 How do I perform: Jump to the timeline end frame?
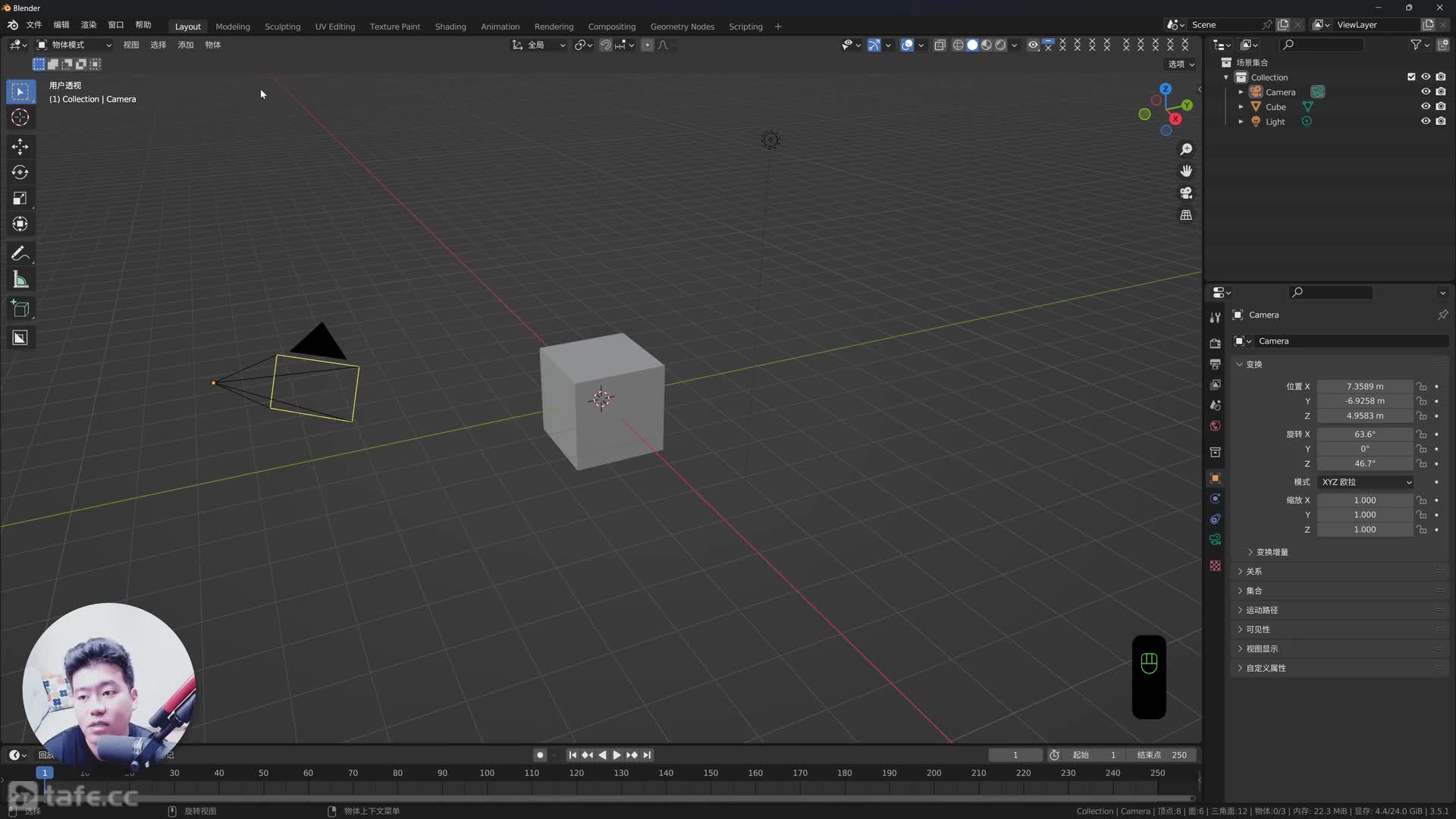647,755
